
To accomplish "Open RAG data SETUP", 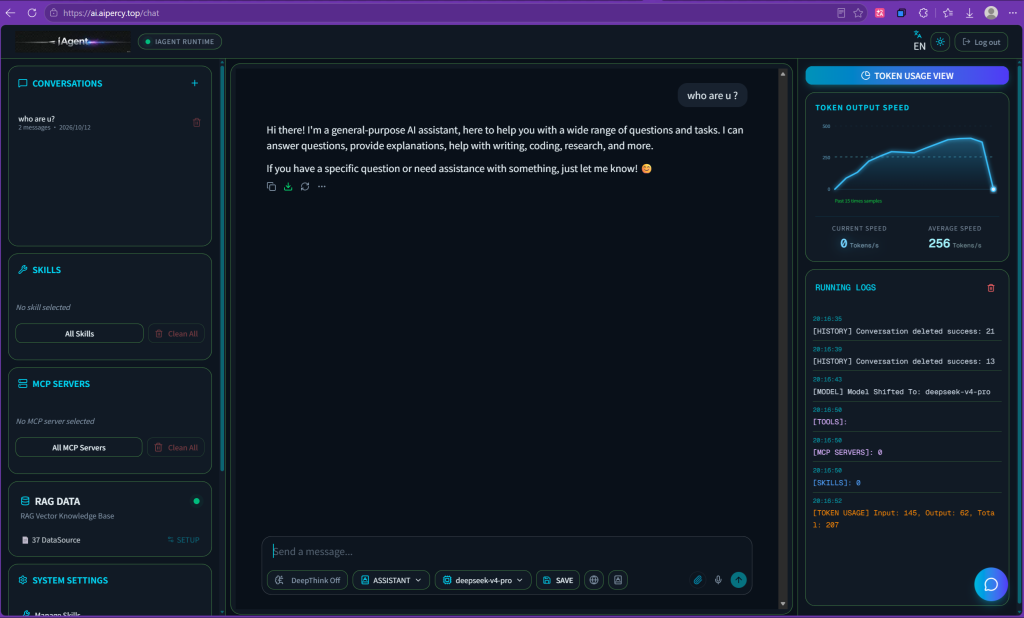I will point(184,540).
